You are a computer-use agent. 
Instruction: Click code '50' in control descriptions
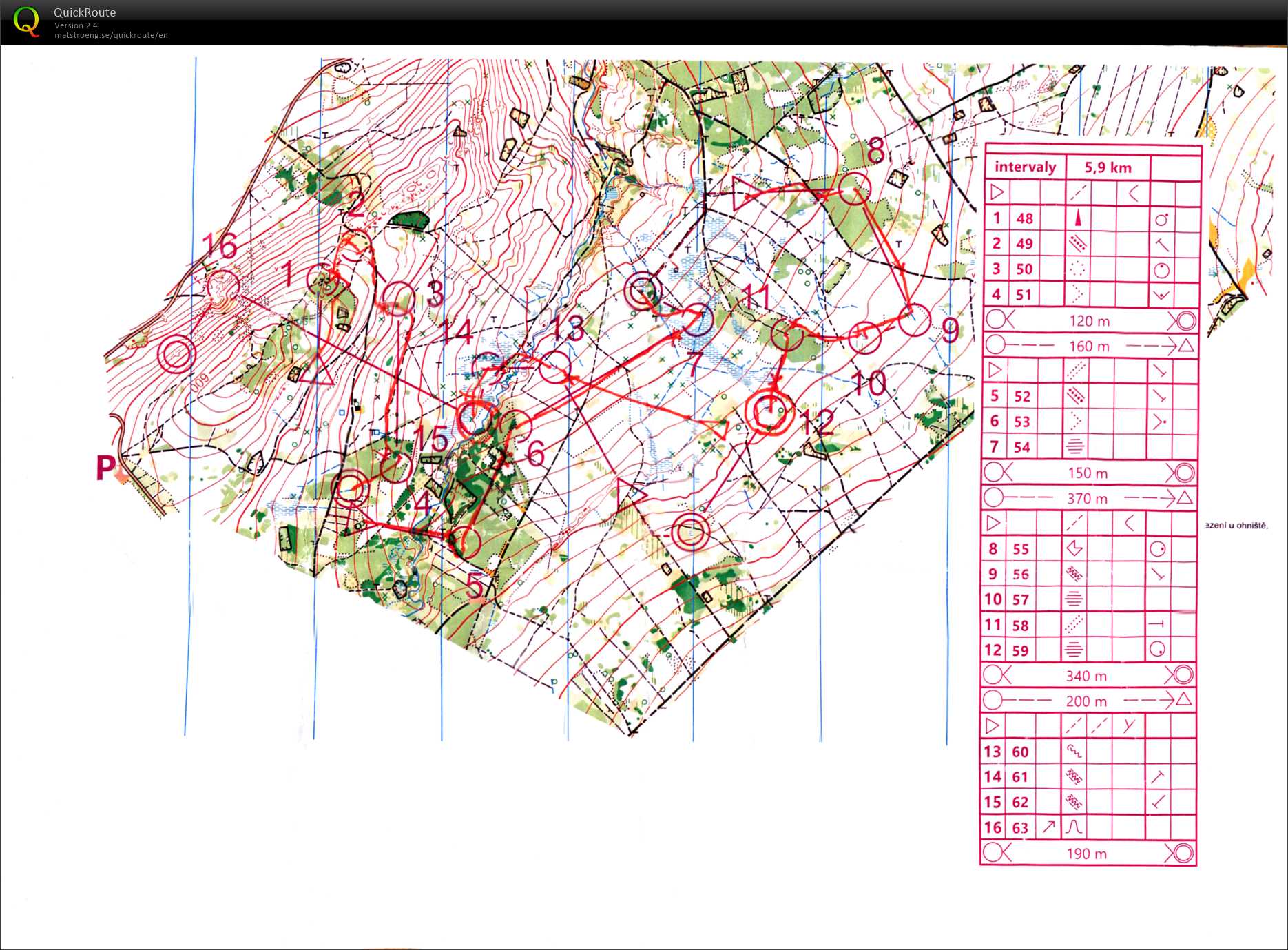(1024, 269)
